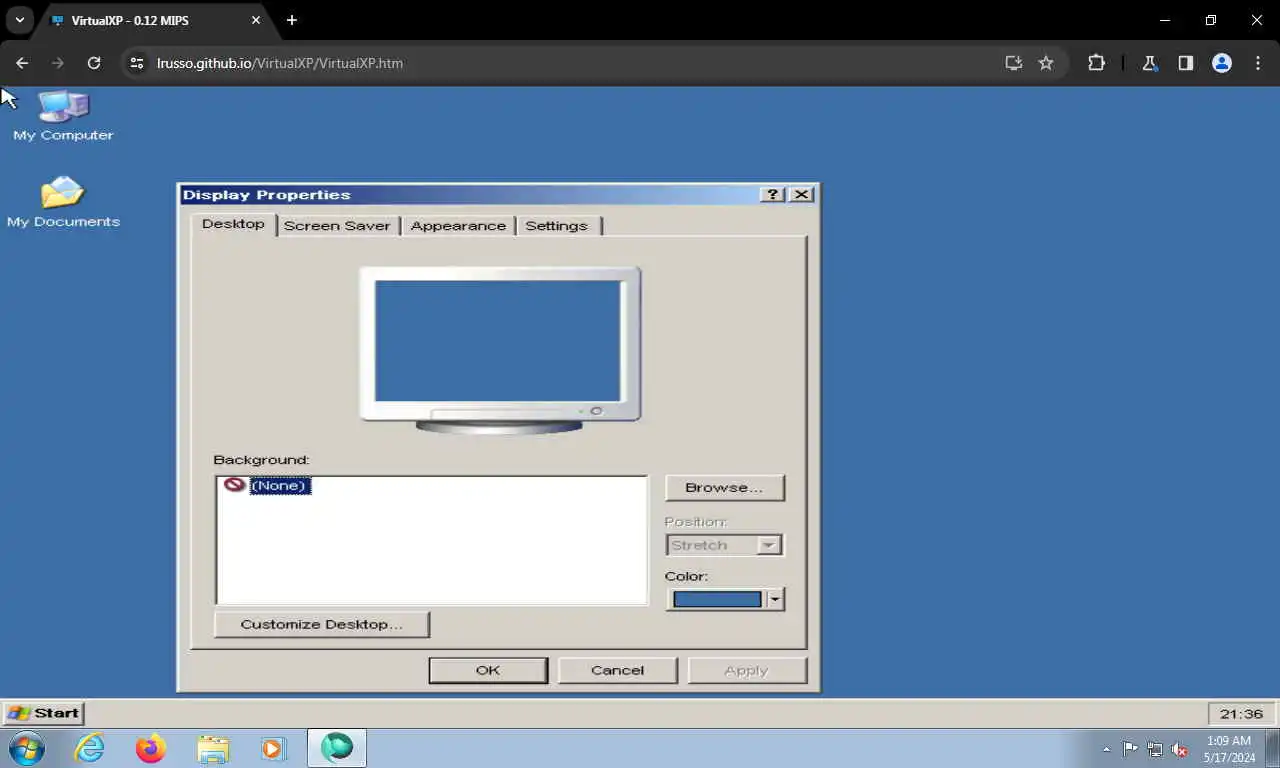Switch to the Appearance tab
Viewport: 1280px width, 768px height.
tap(458, 226)
